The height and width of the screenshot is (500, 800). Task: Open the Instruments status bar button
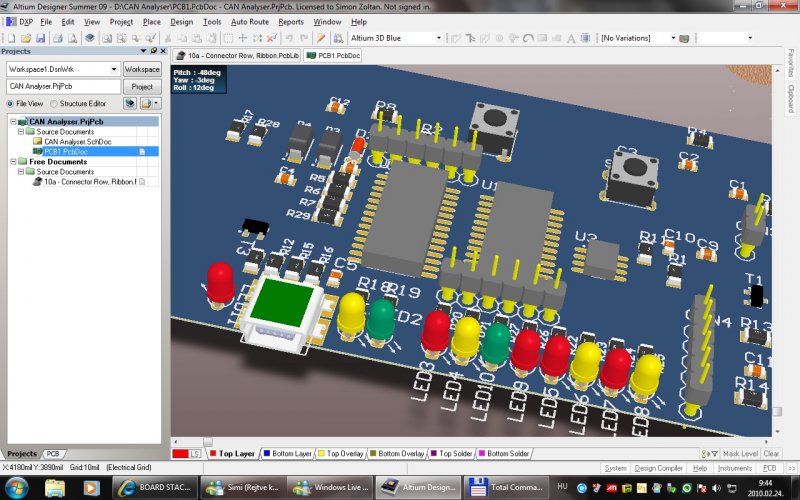735,468
